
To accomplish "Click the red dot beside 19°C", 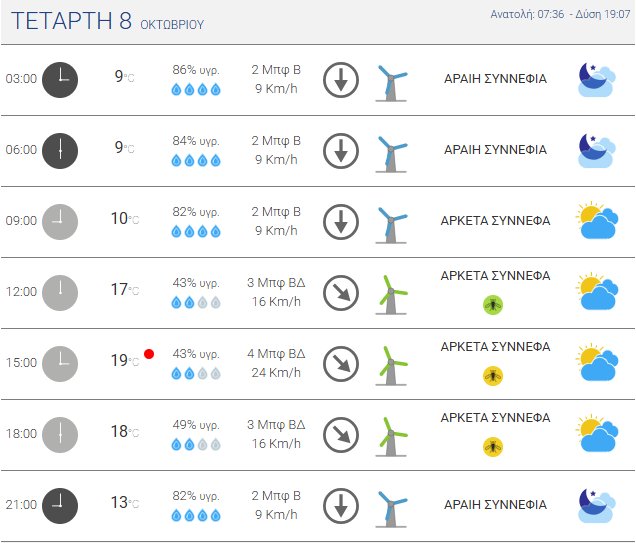I will coord(149,354).
